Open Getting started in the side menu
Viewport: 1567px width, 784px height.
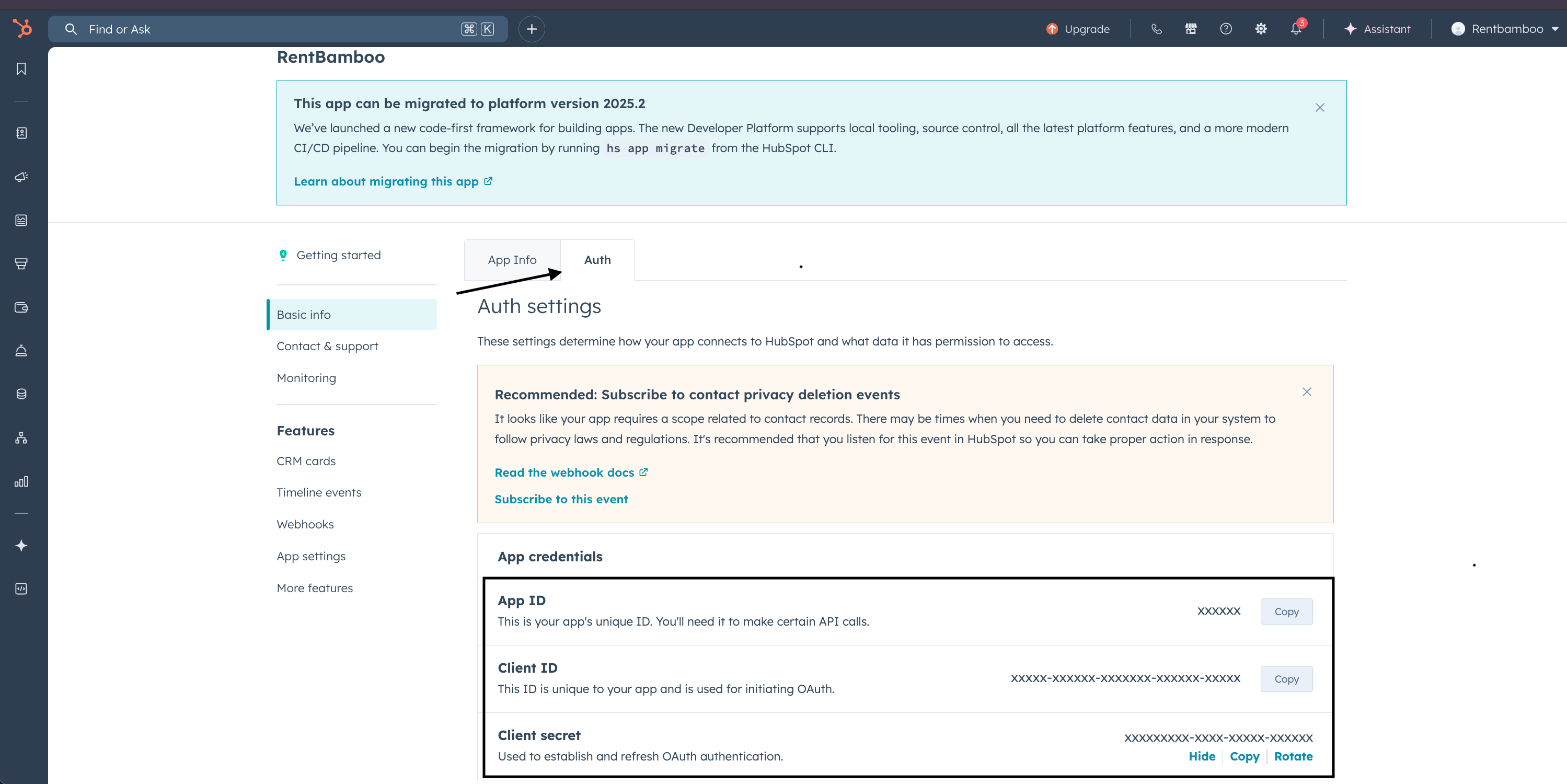click(x=339, y=256)
